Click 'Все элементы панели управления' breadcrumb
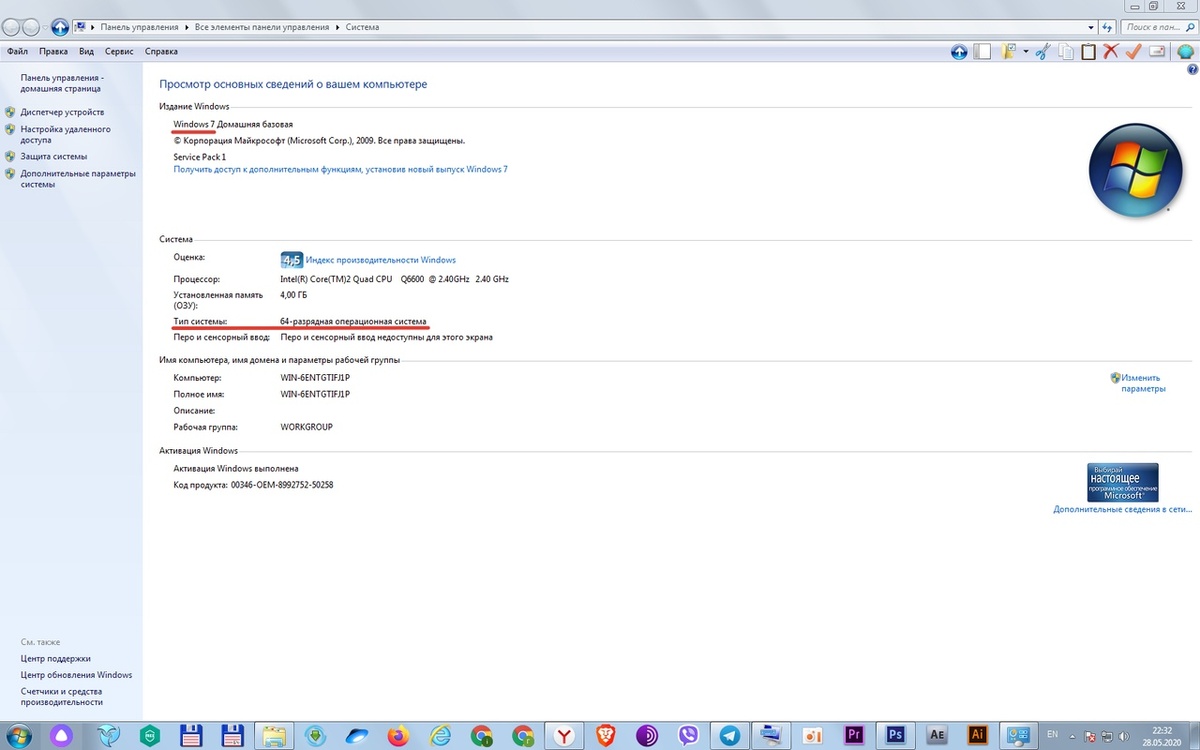This screenshot has height=750, width=1200. [x=263, y=27]
